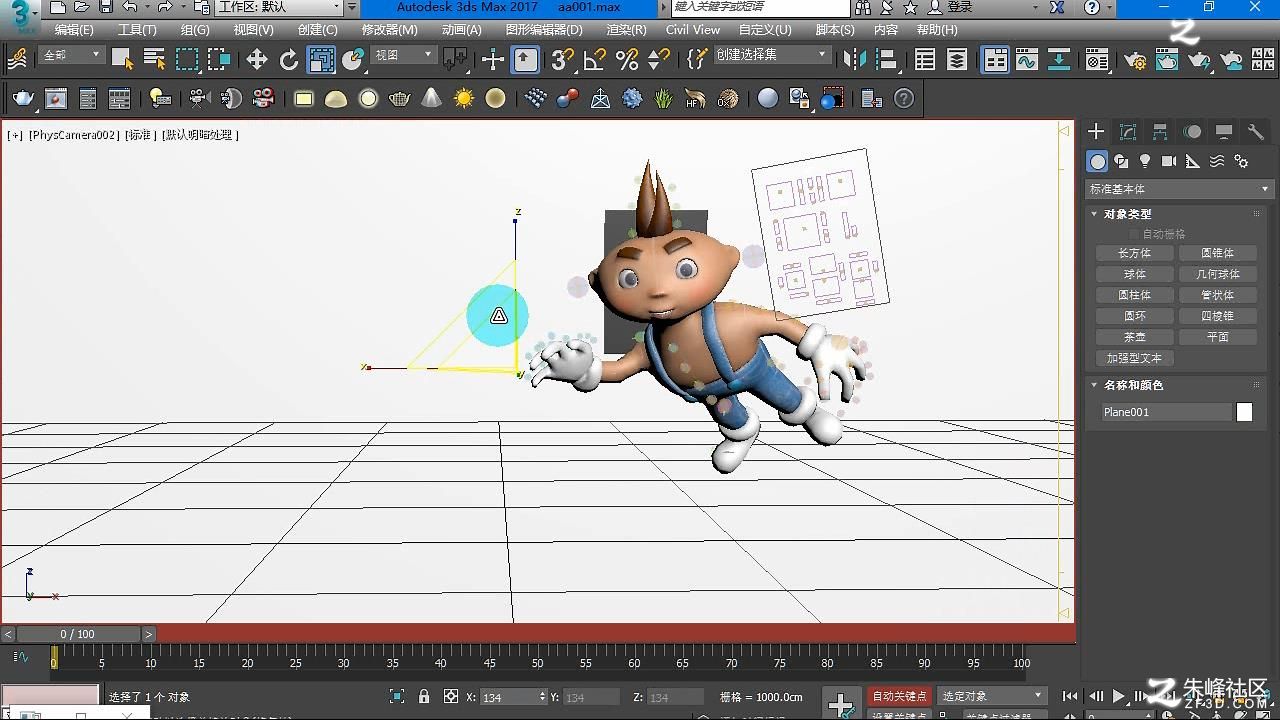Image resolution: width=1280 pixels, height=720 pixels.
Task: Open the 选定对象 key filter dropdown
Action: click(x=991, y=696)
